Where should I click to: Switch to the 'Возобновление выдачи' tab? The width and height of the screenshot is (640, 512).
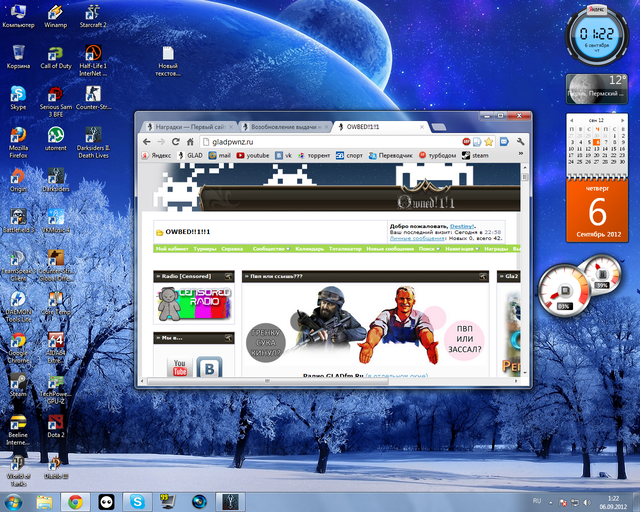[284, 126]
